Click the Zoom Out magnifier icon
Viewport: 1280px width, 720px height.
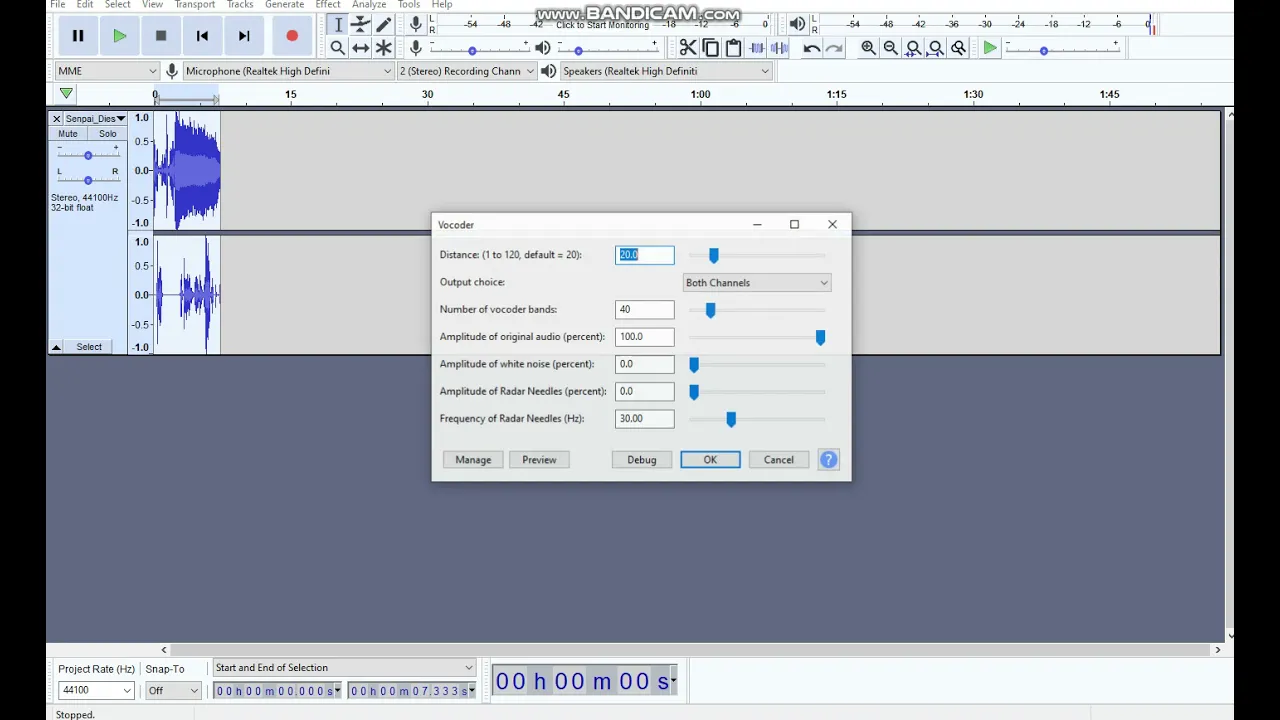coord(890,47)
